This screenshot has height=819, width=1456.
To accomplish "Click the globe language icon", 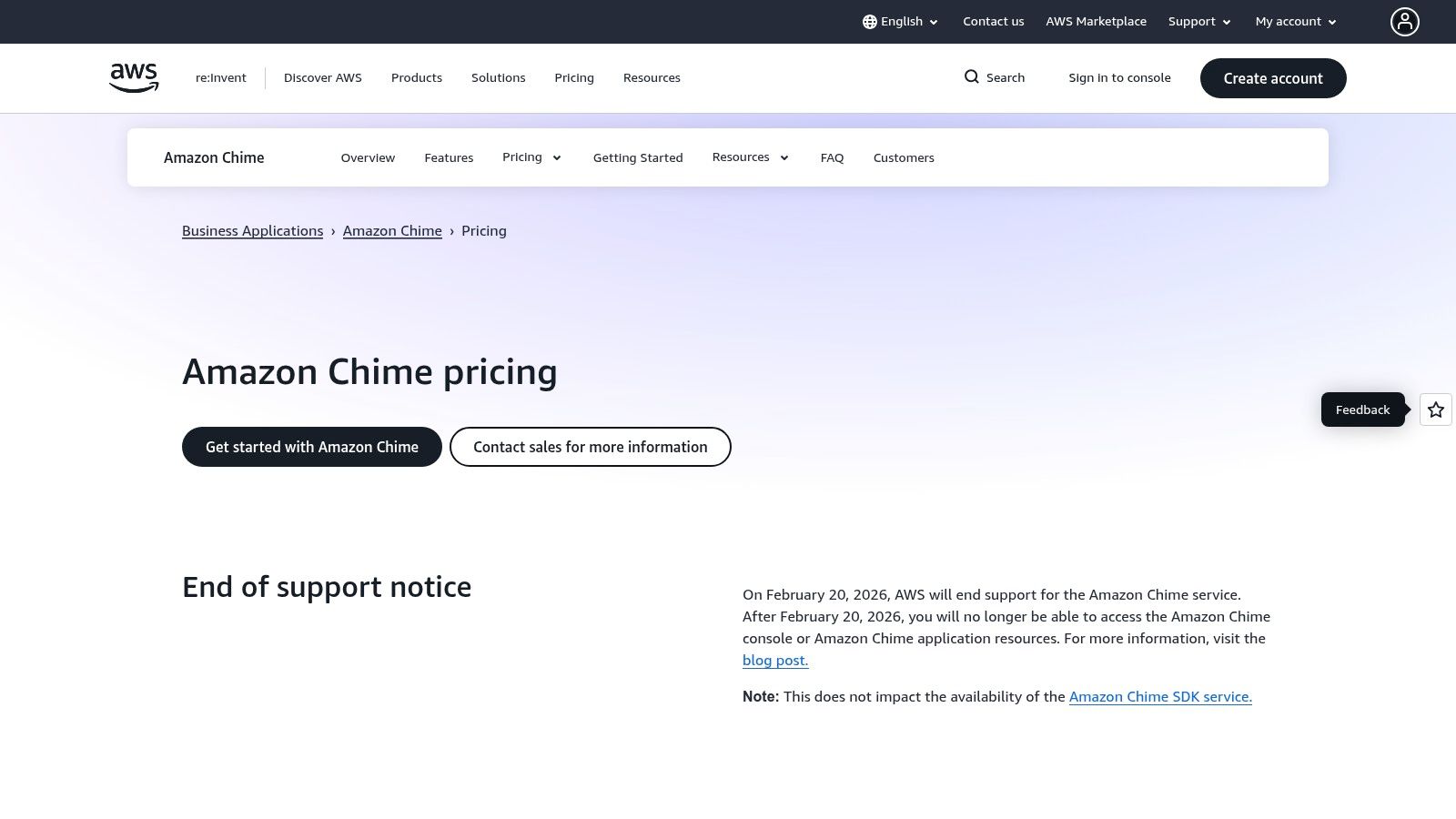I will click(870, 21).
